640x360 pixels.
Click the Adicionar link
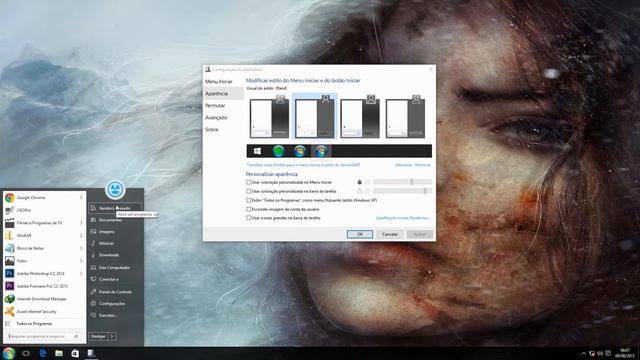point(404,165)
